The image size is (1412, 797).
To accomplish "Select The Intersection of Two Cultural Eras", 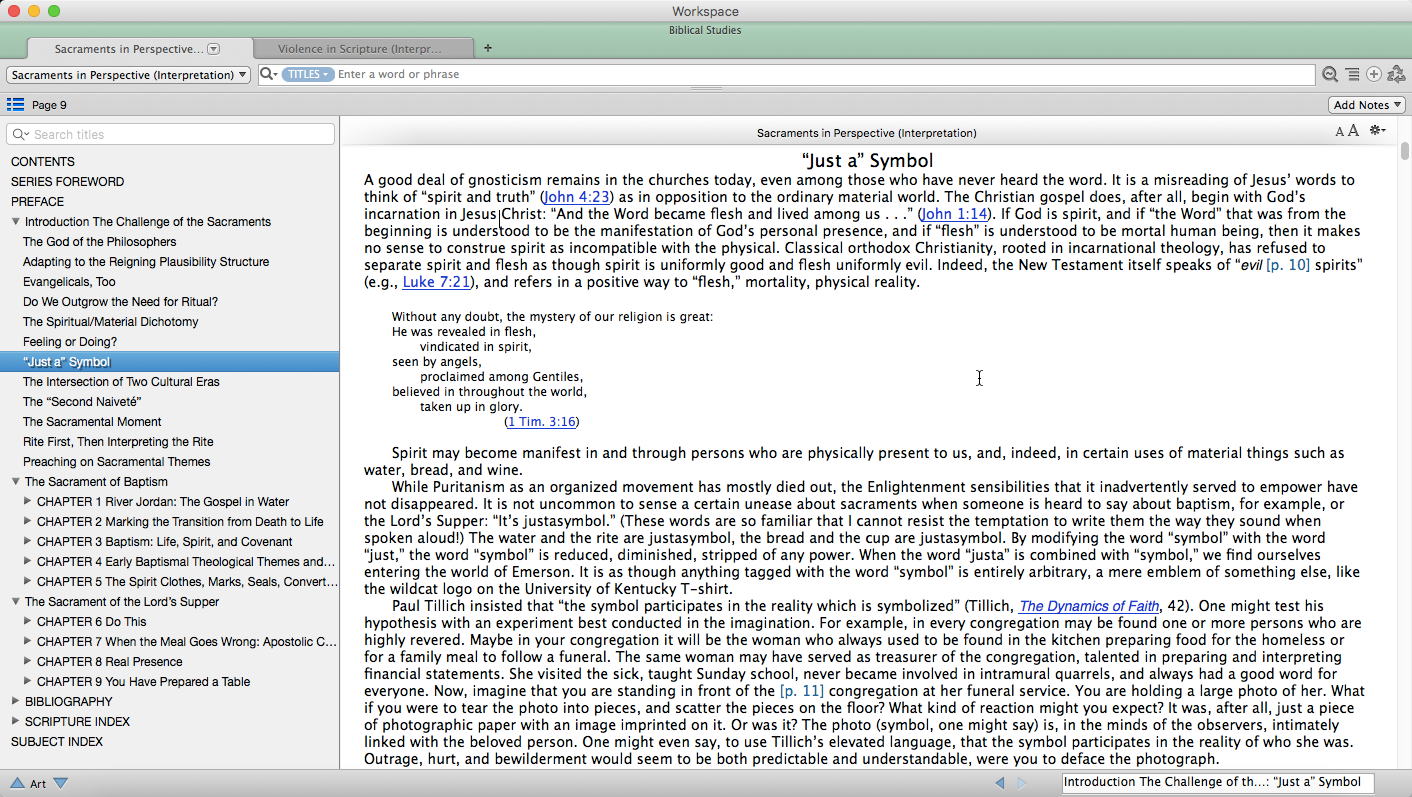I will (x=121, y=382).
